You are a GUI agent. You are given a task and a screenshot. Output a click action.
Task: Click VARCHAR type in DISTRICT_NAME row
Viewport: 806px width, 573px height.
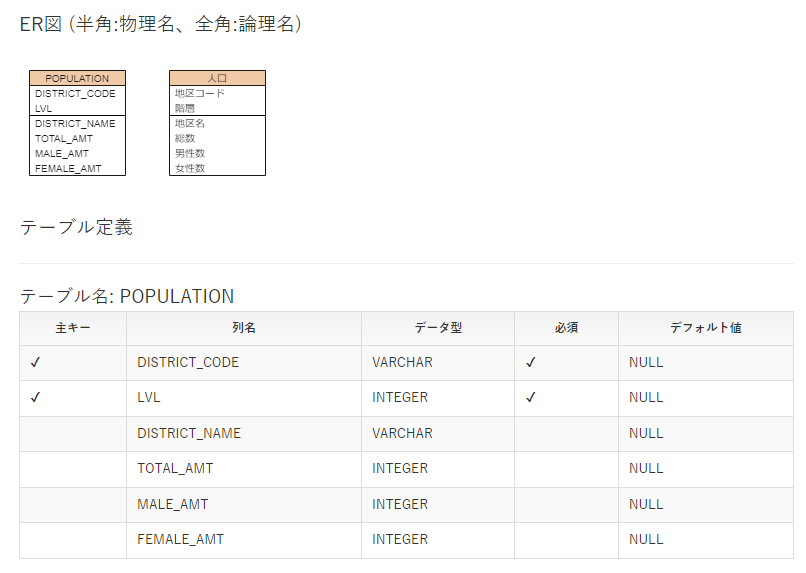[402, 434]
